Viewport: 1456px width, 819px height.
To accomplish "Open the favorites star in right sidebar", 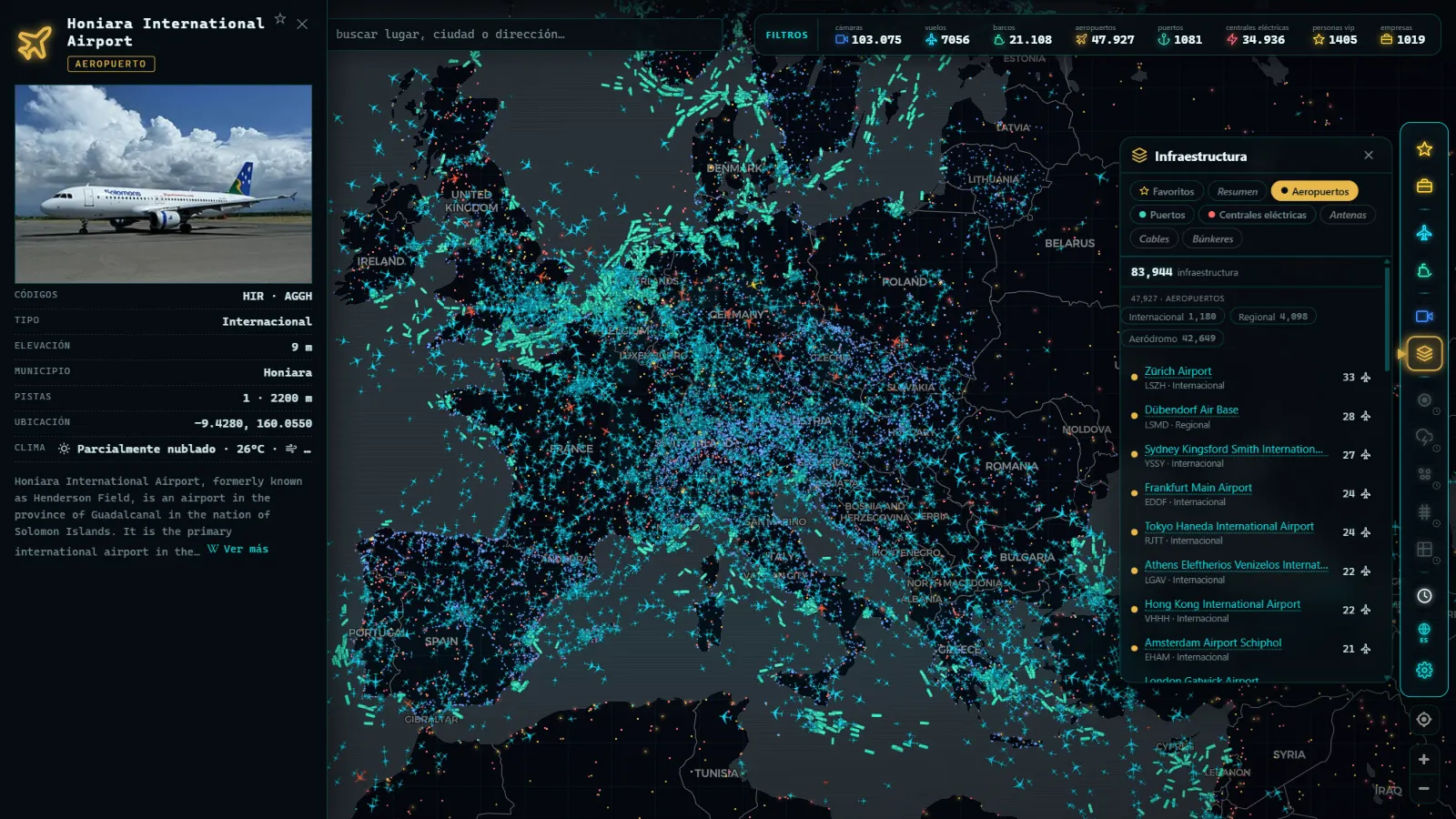I will [x=1424, y=149].
